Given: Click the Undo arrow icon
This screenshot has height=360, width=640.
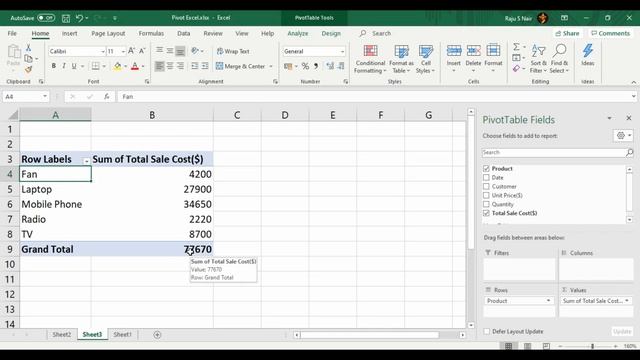Looking at the screenshot, I should [x=80, y=18].
